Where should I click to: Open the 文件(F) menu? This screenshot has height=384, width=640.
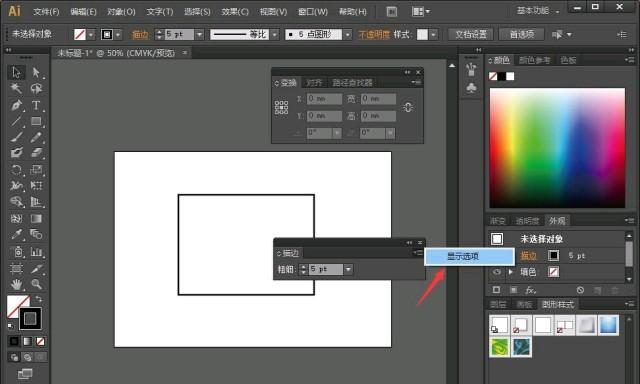(46, 12)
